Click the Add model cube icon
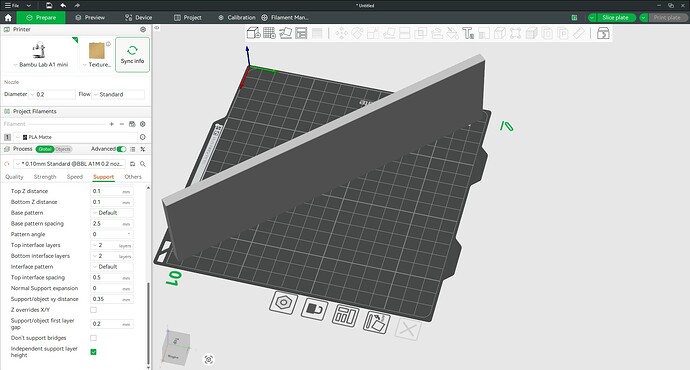Screen dimensions: 690x370 coord(253,33)
